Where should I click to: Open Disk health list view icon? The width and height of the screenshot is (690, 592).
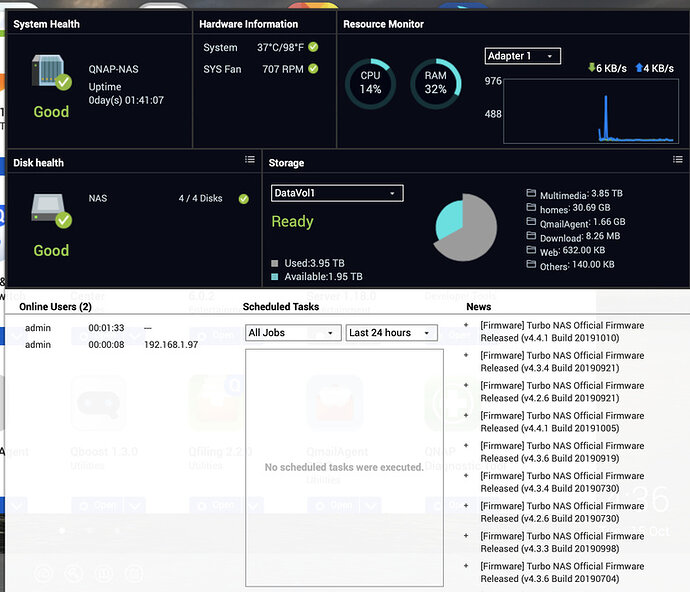(250, 159)
